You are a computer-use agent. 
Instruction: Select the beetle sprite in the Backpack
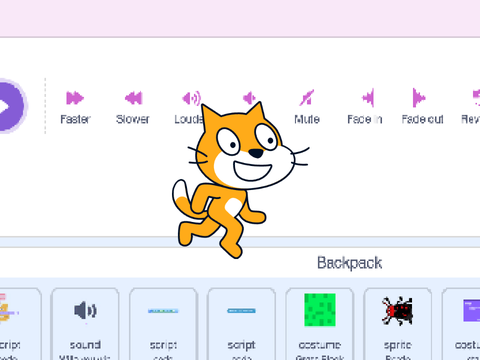(x=398, y=324)
